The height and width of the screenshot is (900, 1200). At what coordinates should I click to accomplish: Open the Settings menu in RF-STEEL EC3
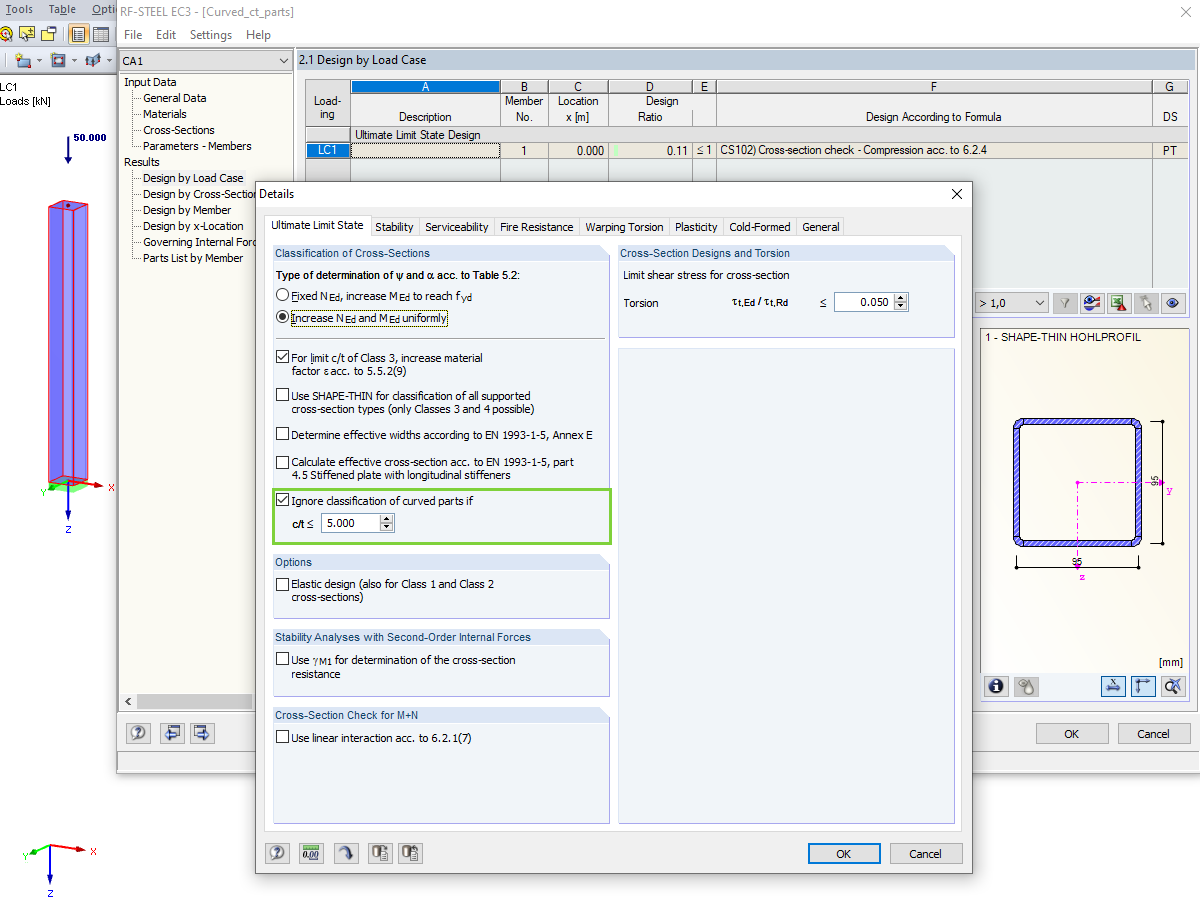click(x=211, y=35)
